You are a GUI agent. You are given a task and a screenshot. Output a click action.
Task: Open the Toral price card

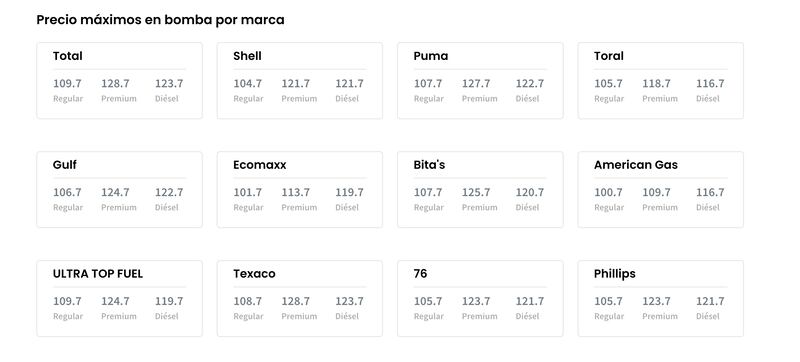click(x=660, y=81)
